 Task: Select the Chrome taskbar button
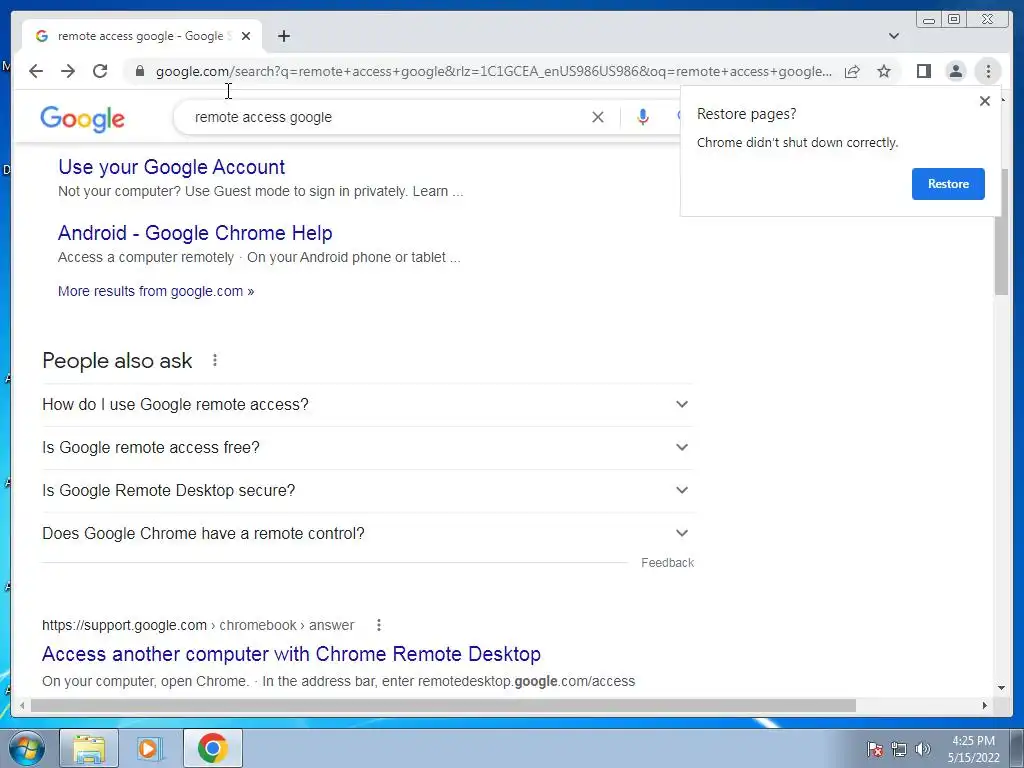coord(213,748)
